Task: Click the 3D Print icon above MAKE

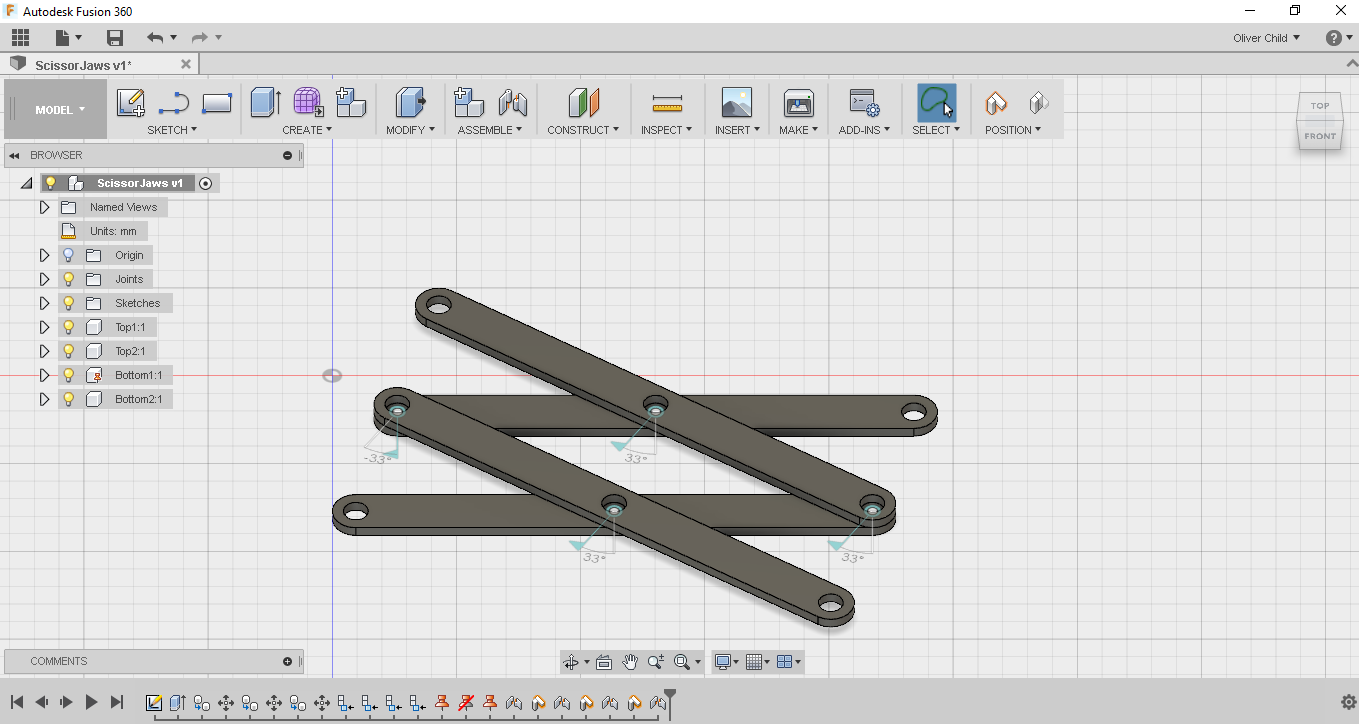Action: [x=799, y=102]
